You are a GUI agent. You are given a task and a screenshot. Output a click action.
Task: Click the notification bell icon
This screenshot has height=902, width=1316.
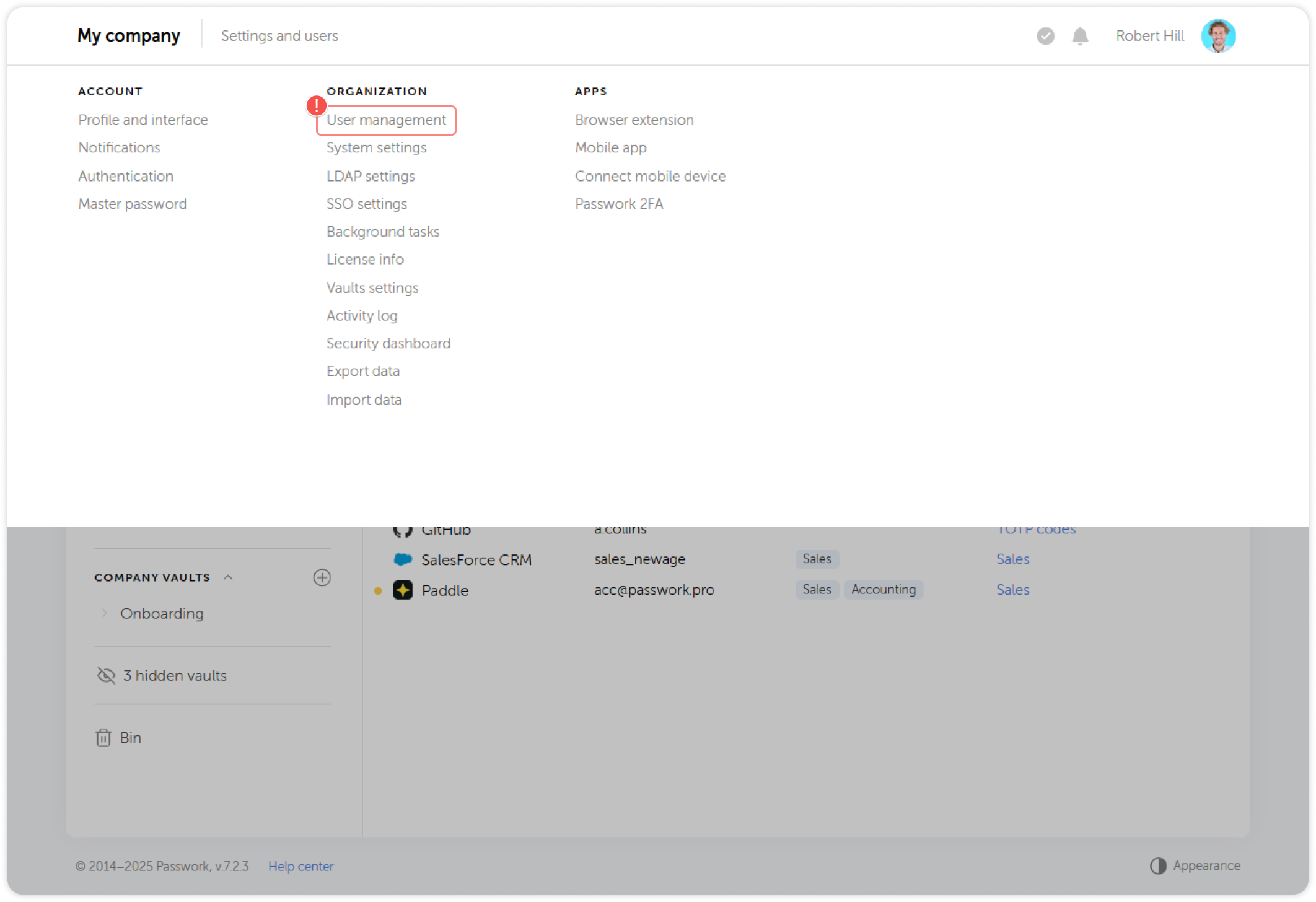(1080, 36)
